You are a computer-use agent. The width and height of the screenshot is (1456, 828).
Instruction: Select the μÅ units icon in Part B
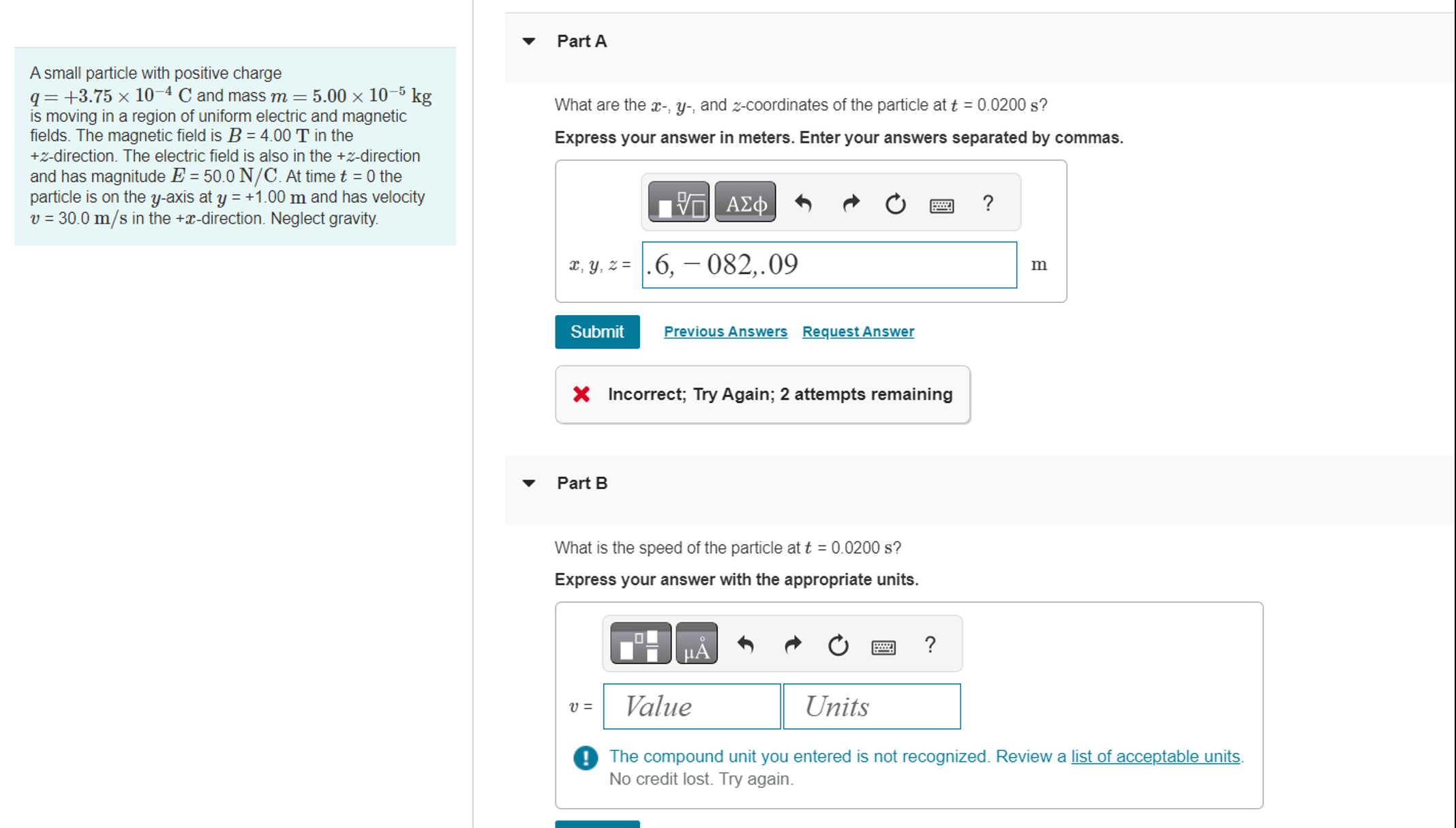[x=696, y=642]
